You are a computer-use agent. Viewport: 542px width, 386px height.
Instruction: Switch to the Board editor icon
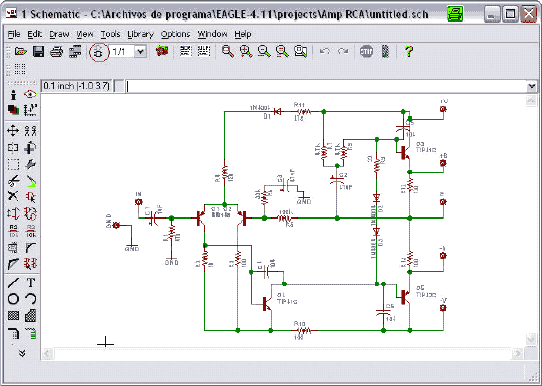[x=99, y=52]
